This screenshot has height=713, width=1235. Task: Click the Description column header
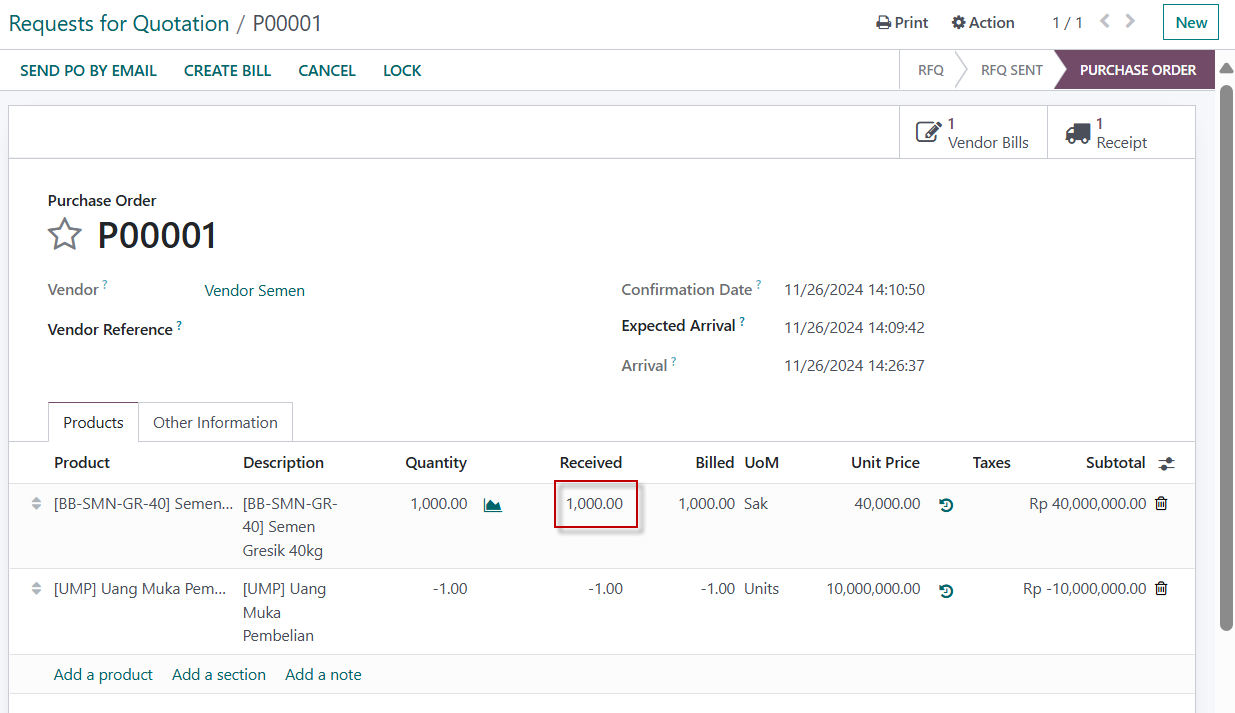pos(283,462)
